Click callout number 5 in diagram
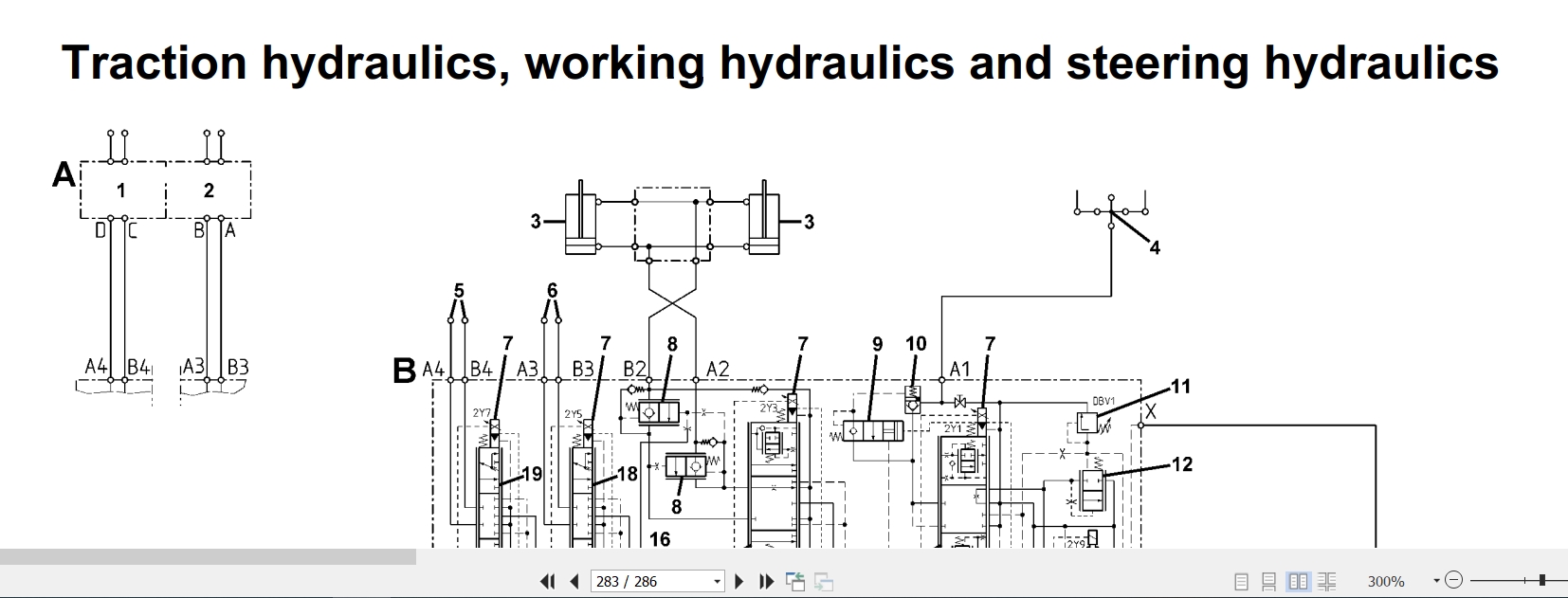Image resolution: width=1568 pixels, height=598 pixels. 459,290
